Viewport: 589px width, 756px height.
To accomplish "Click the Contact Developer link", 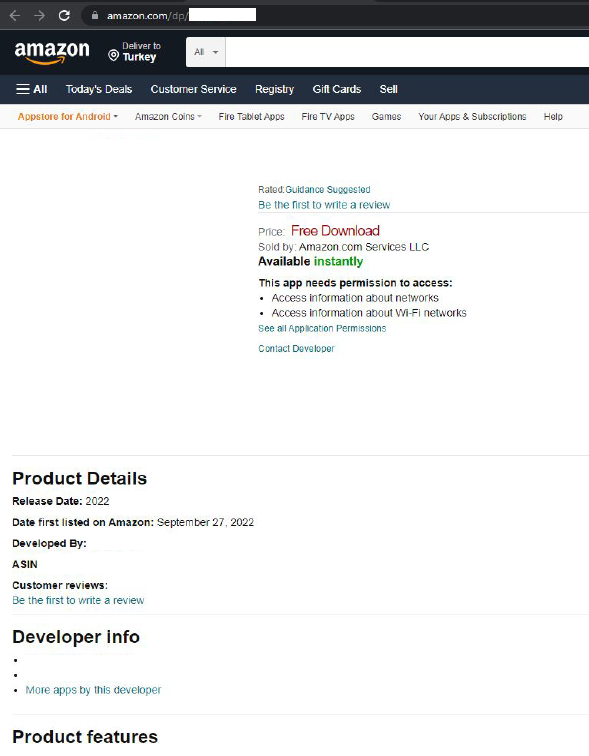I will click(x=296, y=349).
